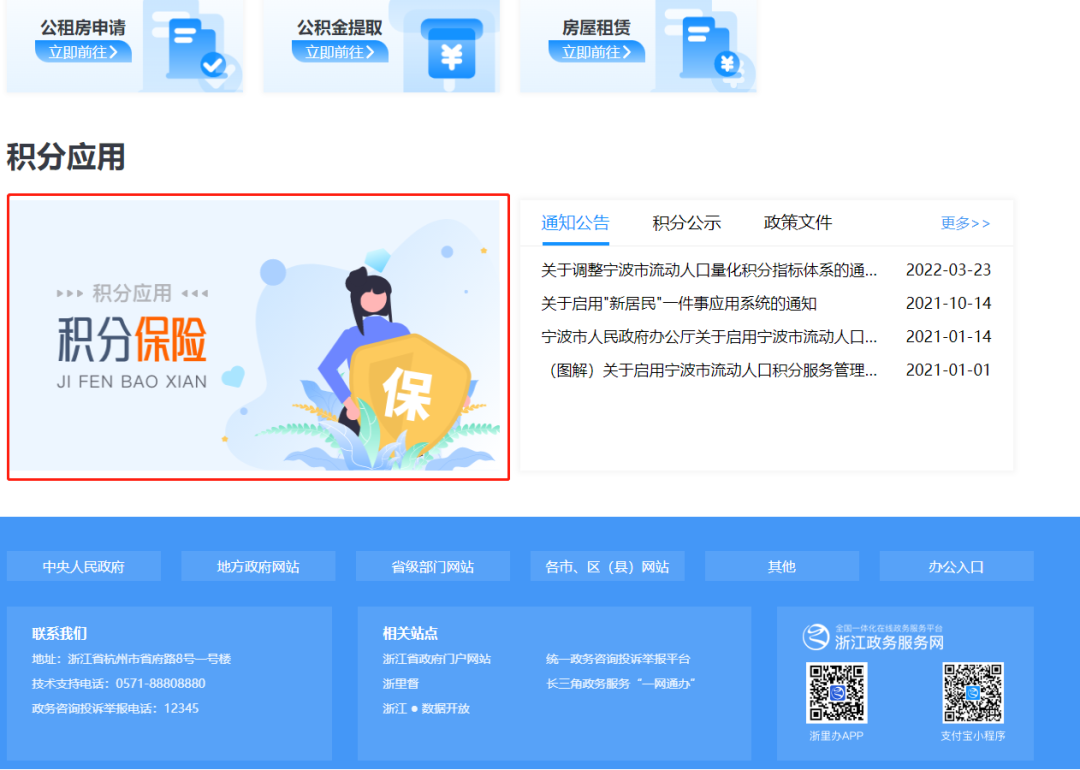The width and height of the screenshot is (1080, 770).
Task: Click the date 2022-03-23
Action: (948, 270)
